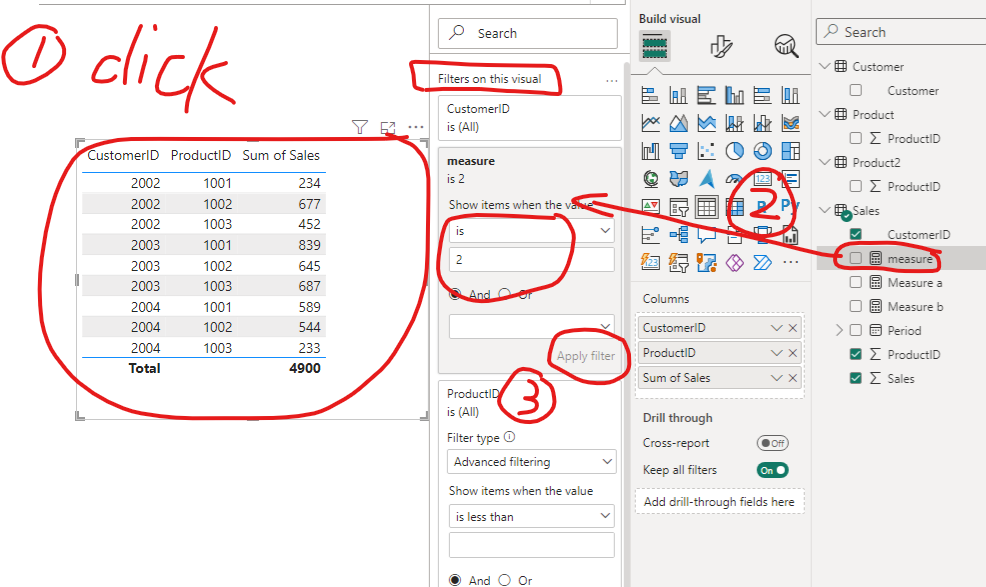Select the Stacked bar chart visual
This screenshot has height=587, width=986.
point(650,96)
